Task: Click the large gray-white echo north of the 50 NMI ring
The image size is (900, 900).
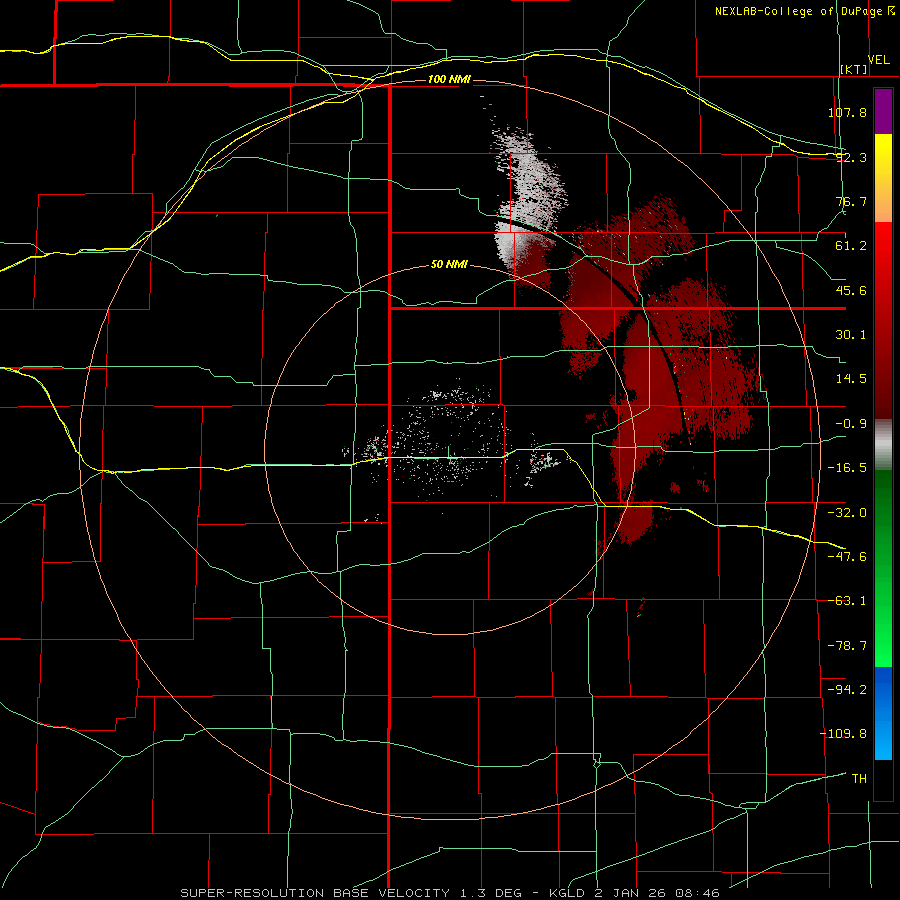Action: [x=528, y=198]
